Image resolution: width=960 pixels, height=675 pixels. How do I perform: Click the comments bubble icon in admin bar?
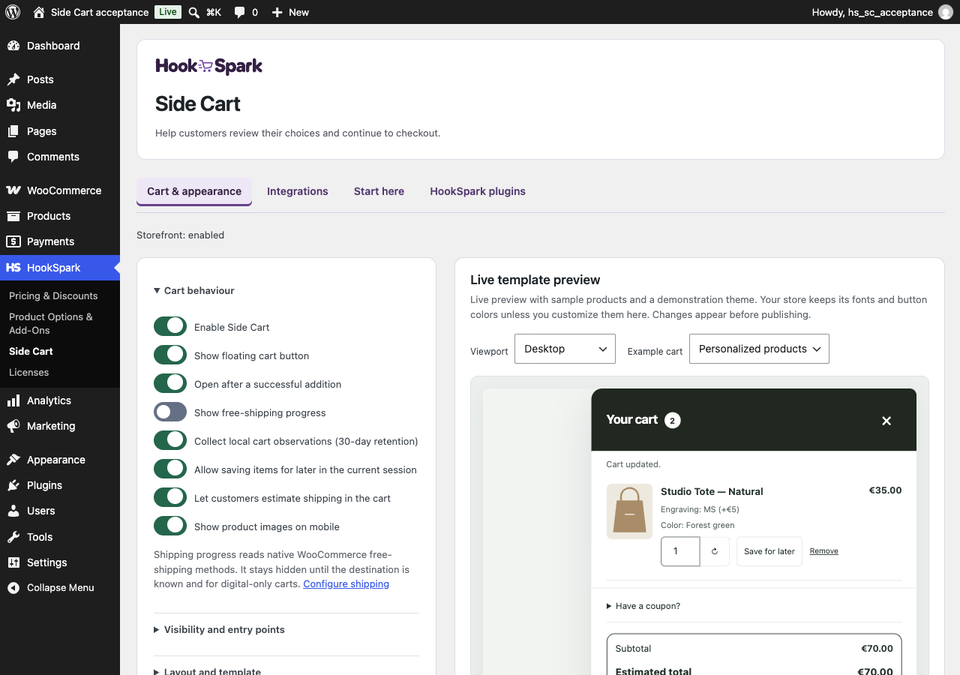239,12
